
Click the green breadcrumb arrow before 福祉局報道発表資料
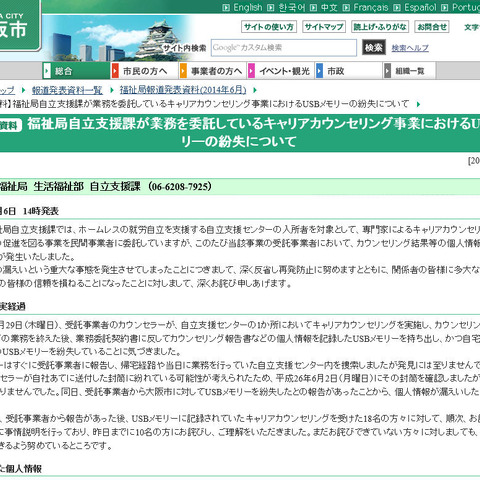click(112, 90)
